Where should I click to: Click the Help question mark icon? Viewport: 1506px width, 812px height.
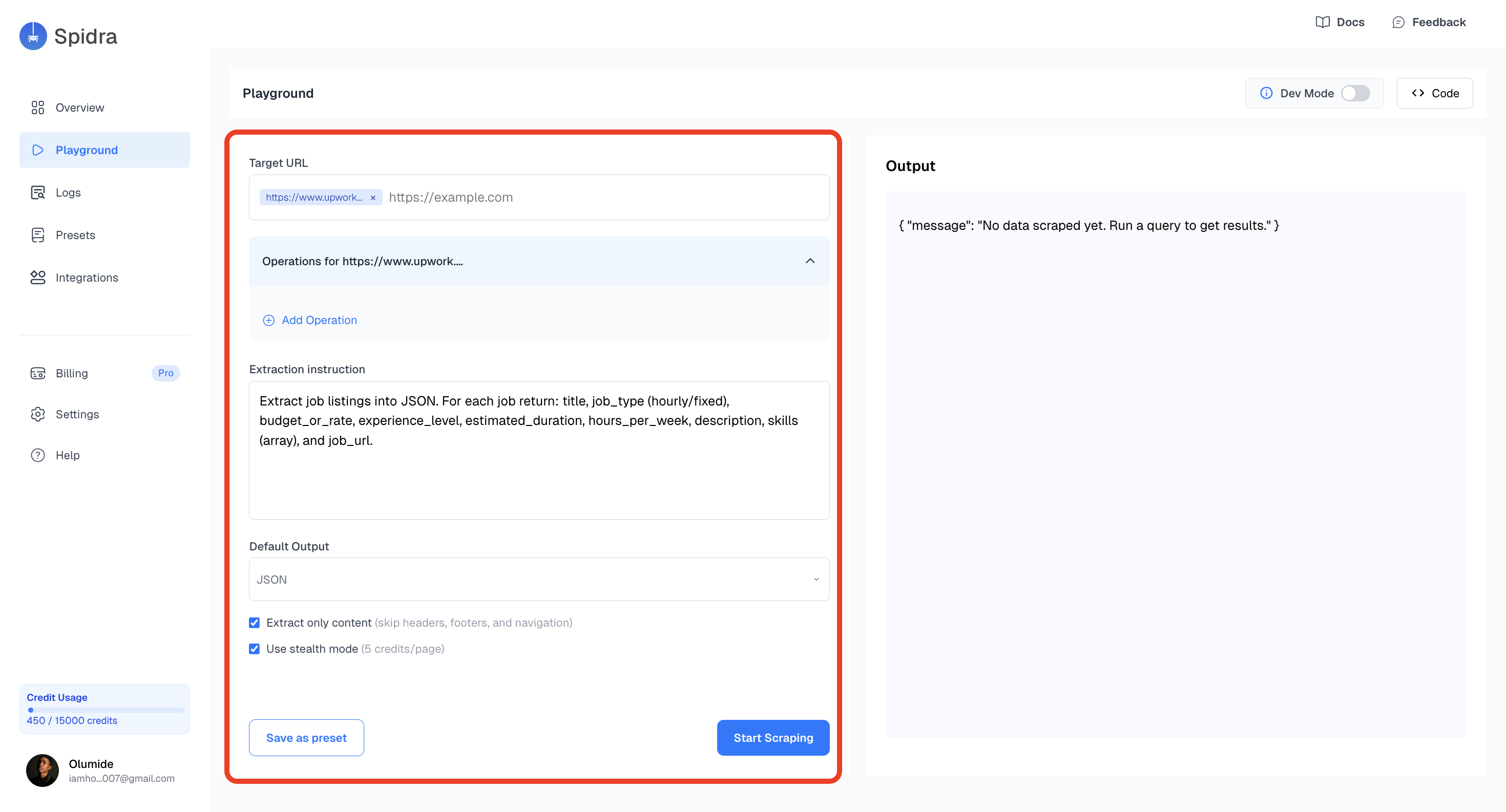pyautogui.click(x=37, y=455)
